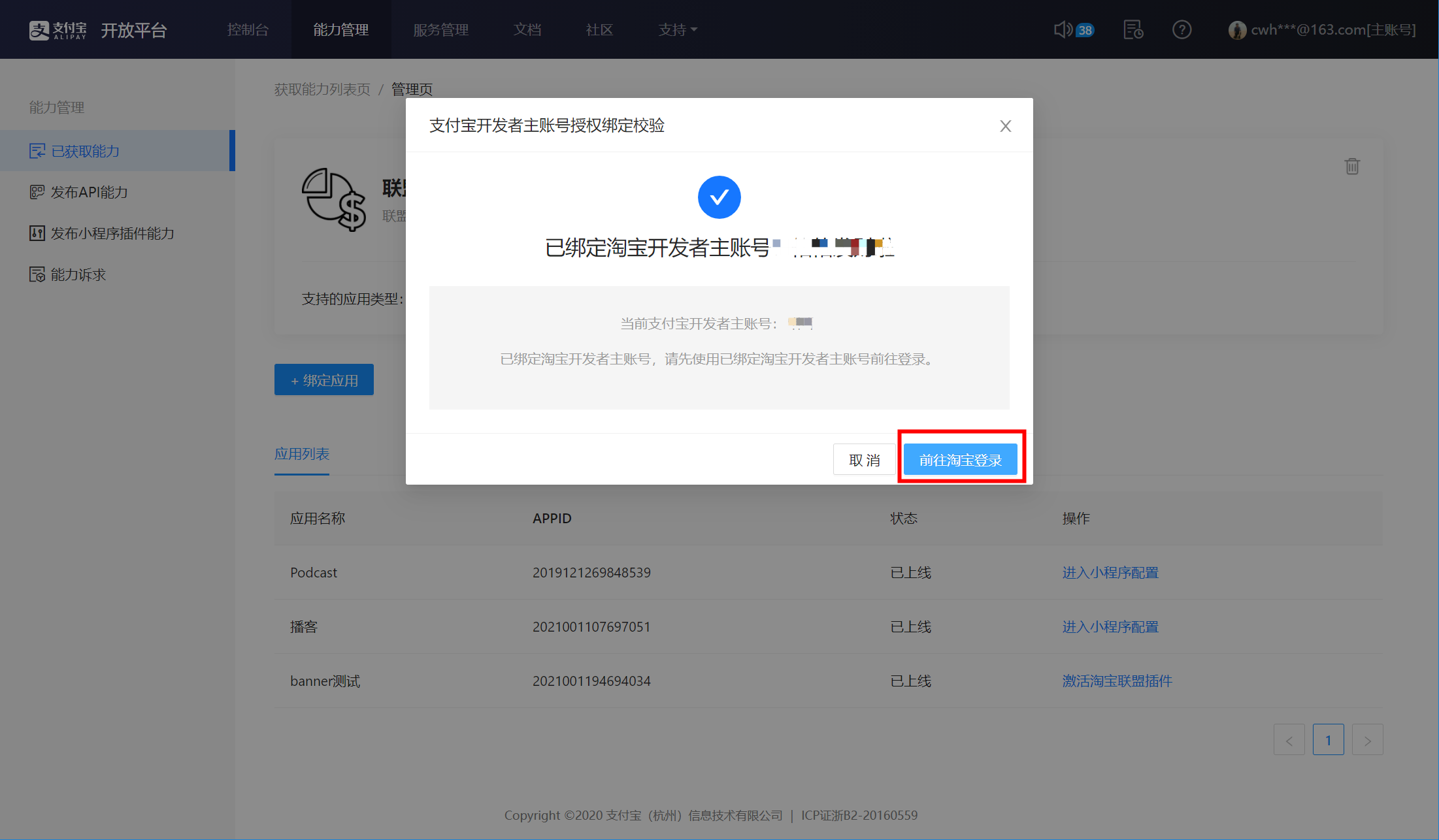
Task: Click the 绑定应用 button
Action: tap(324, 380)
